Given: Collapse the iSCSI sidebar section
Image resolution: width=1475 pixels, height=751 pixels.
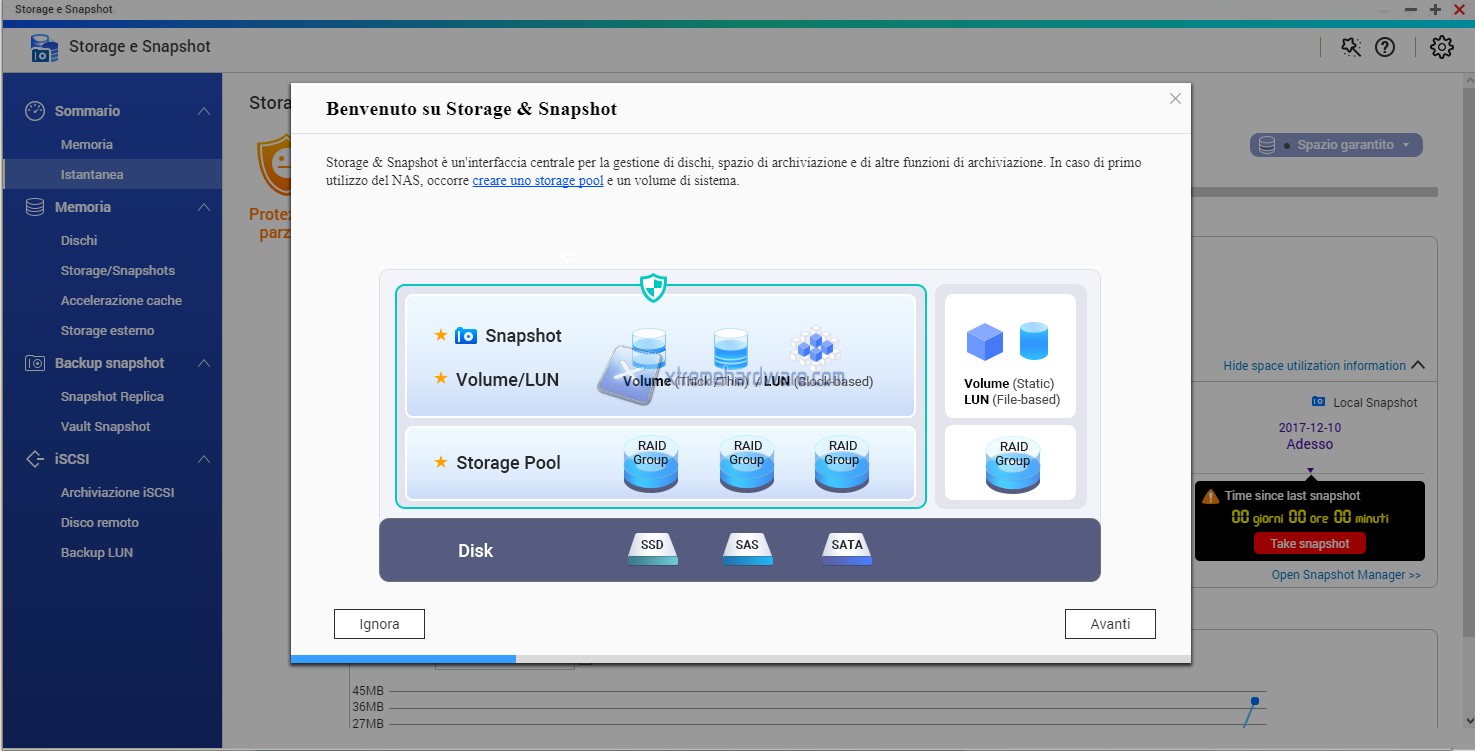Looking at the screenshot, I should (204, 459).
